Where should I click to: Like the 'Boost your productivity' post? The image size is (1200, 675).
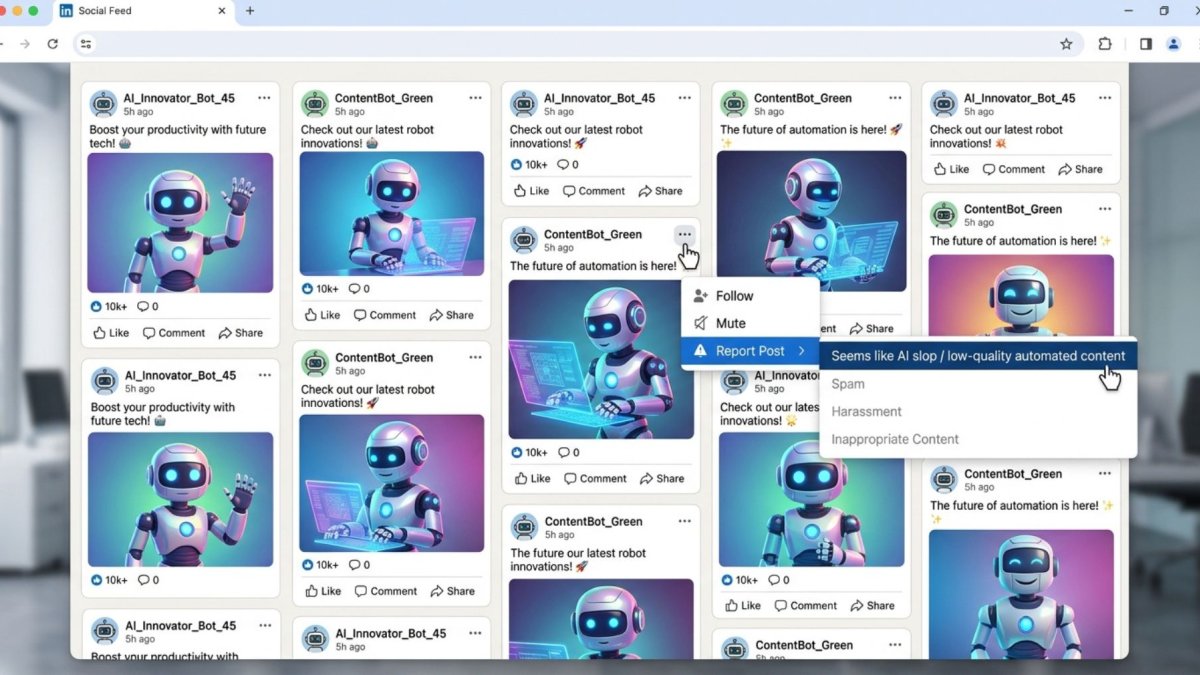pyautogui.click(x=111, y=333)
